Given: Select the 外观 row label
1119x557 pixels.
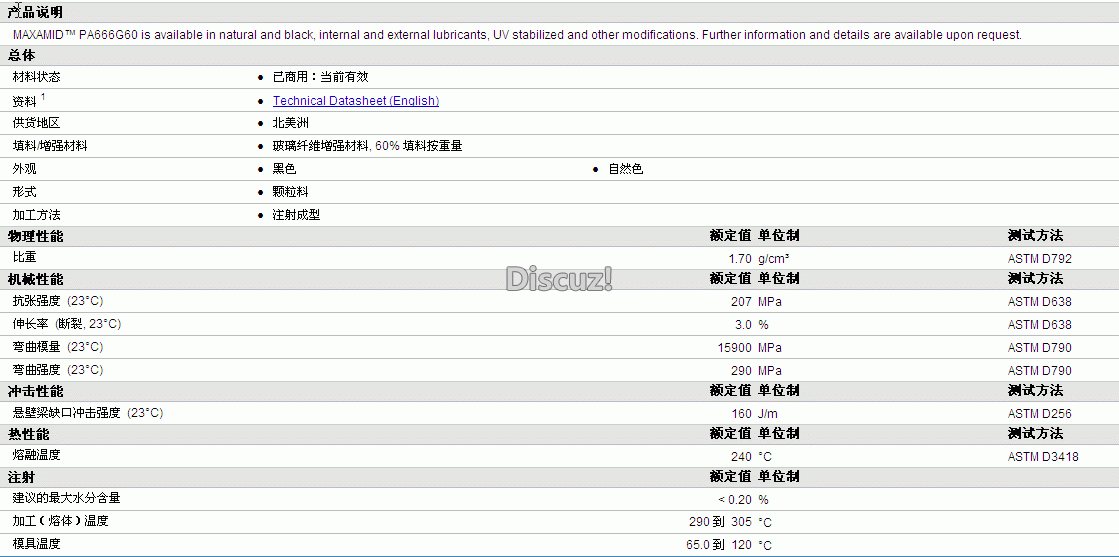Looking at the screenshot, I should pyautogui.click(x=24, y=169).
